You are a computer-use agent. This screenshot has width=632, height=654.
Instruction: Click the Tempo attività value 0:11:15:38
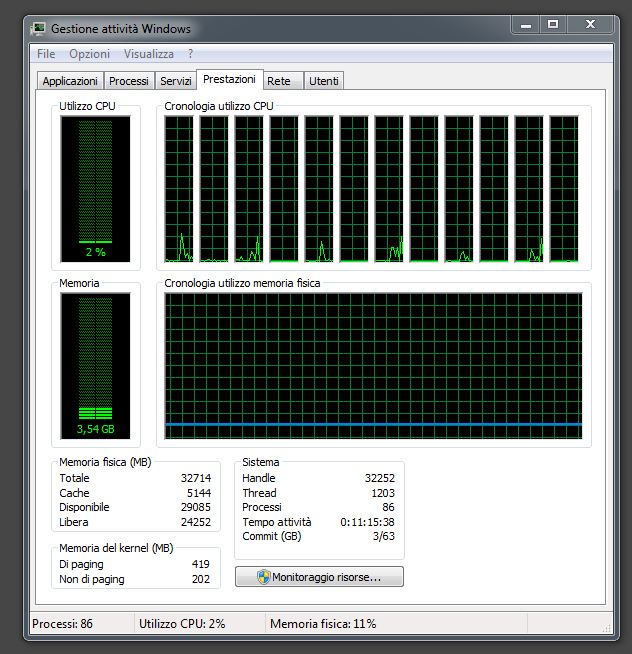[367, 522]
